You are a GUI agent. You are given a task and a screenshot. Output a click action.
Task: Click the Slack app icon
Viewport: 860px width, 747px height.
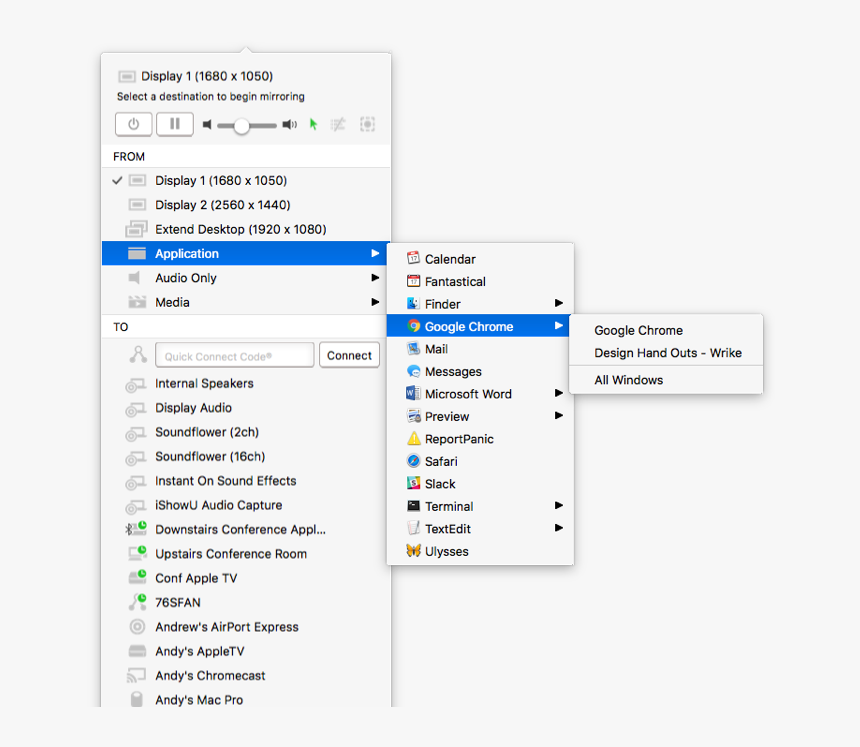pos(414,484)
